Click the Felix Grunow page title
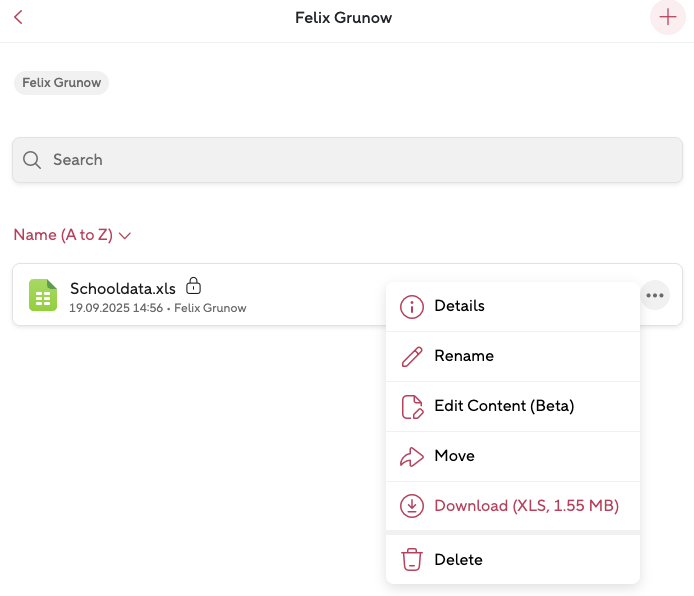The height and width of the screenshot is (596, 694). click(x=343, y=18)
